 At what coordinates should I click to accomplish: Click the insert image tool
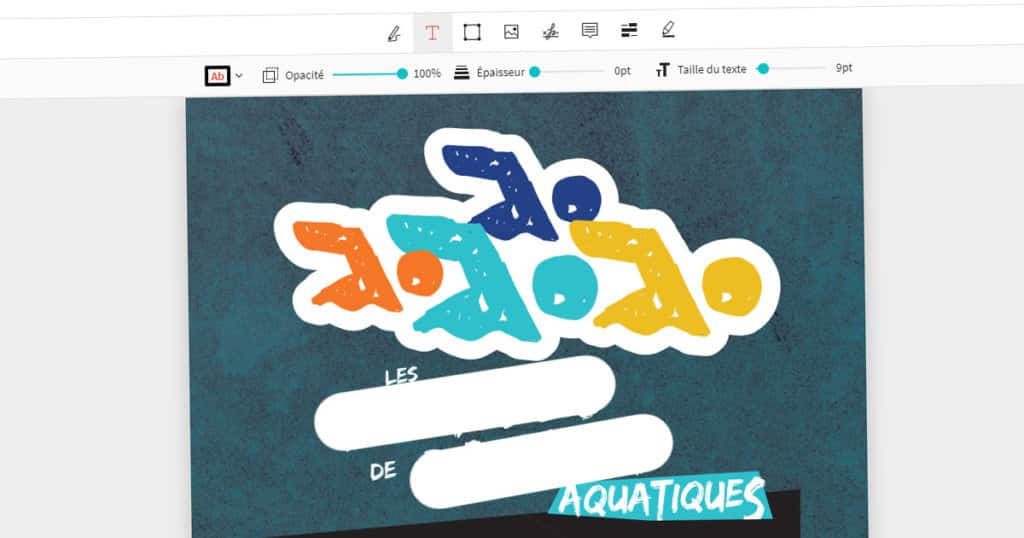pos(511,31)
